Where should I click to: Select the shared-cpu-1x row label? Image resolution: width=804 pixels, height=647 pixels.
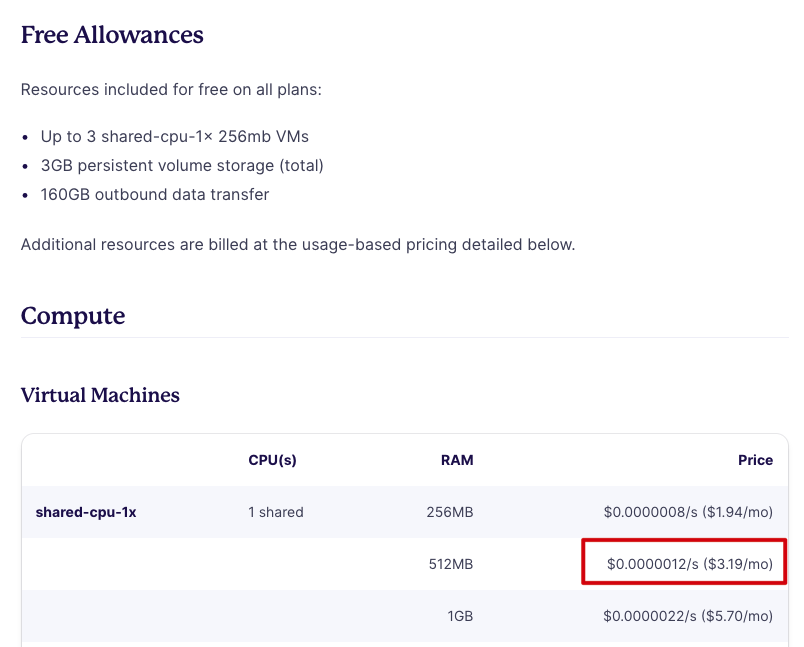[86, 512]
